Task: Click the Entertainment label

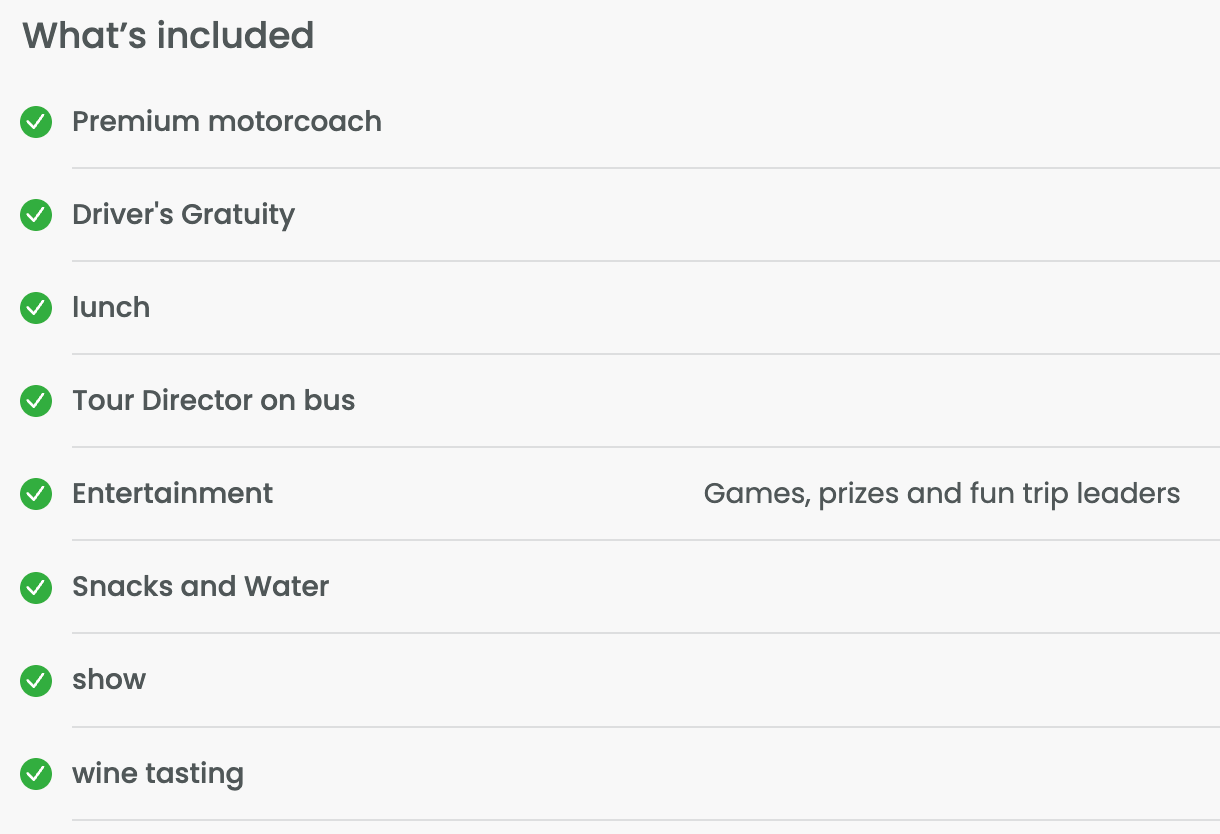Action: [x=173, y=494]
